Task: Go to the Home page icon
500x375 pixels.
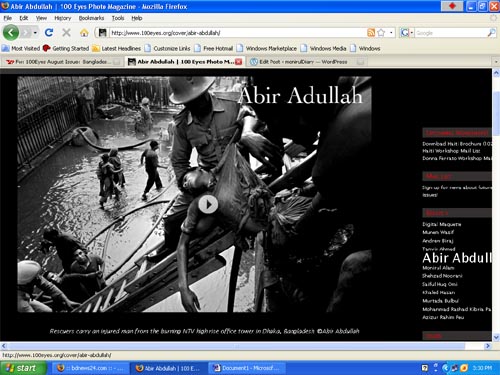Action: pyautogui.click(x=84, y=33)
